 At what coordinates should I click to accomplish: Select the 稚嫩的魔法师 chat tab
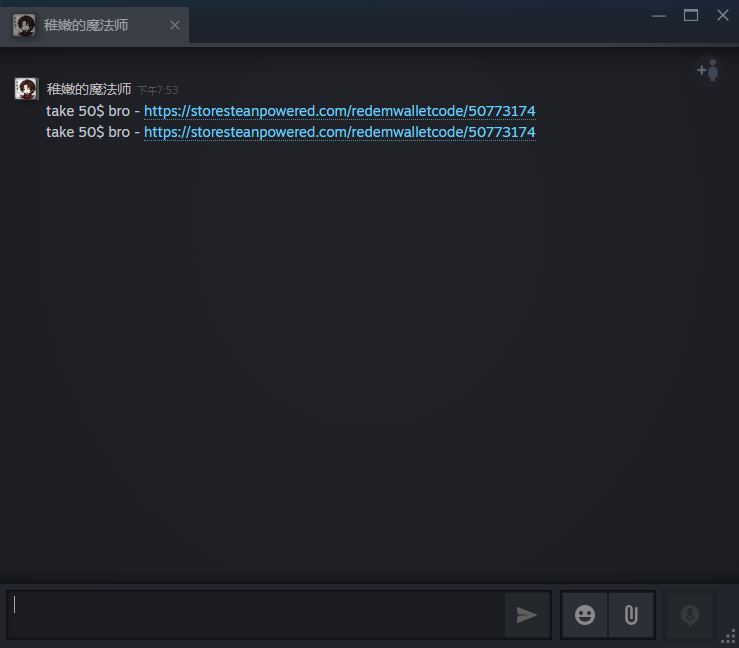click(x=94, y=25)
